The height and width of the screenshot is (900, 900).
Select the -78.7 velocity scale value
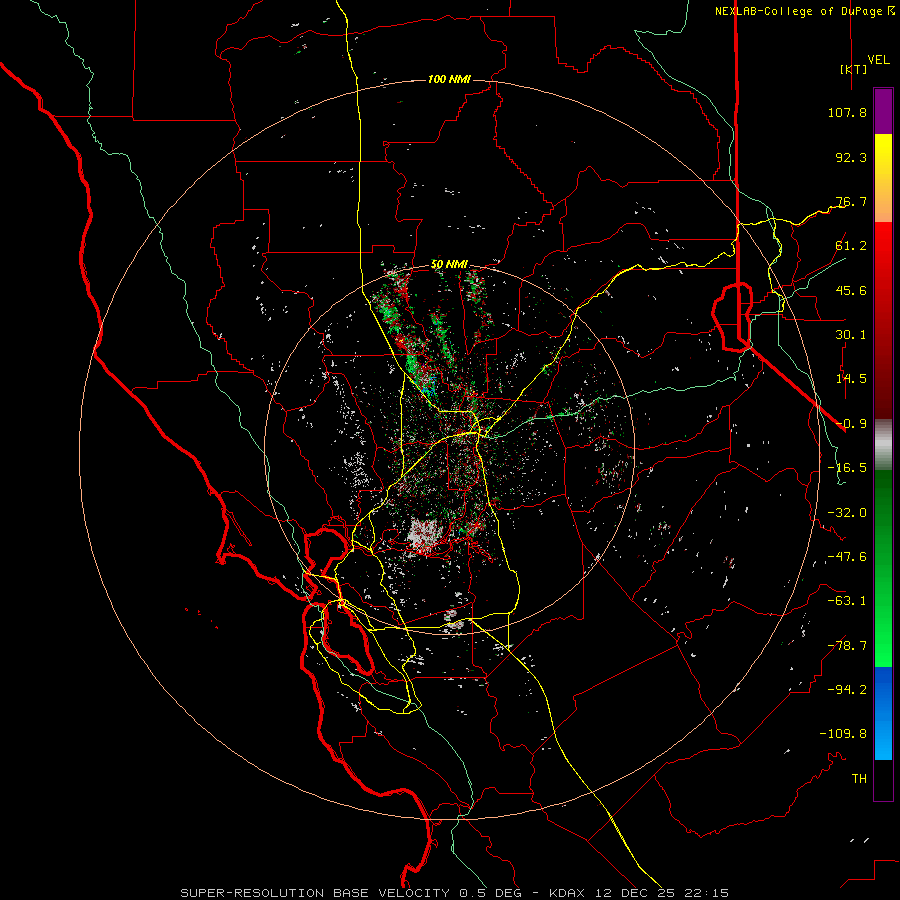click(x=847, y=646)
